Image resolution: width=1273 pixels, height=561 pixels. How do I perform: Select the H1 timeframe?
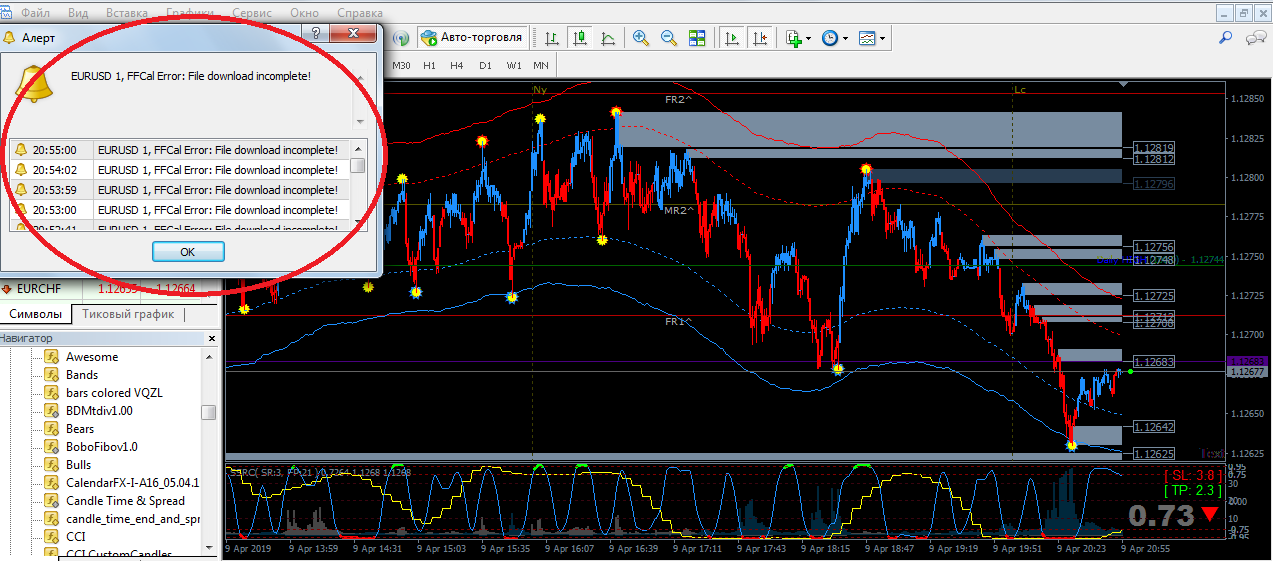[429, 65]
